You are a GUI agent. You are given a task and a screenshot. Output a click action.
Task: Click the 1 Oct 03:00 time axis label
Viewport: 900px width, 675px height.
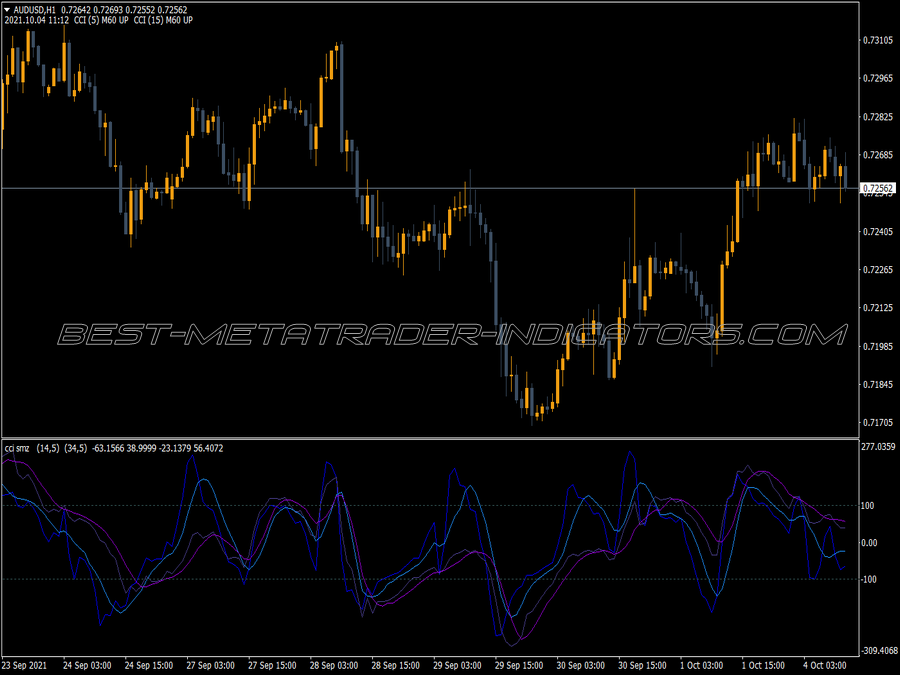click(x=702, y=666)
